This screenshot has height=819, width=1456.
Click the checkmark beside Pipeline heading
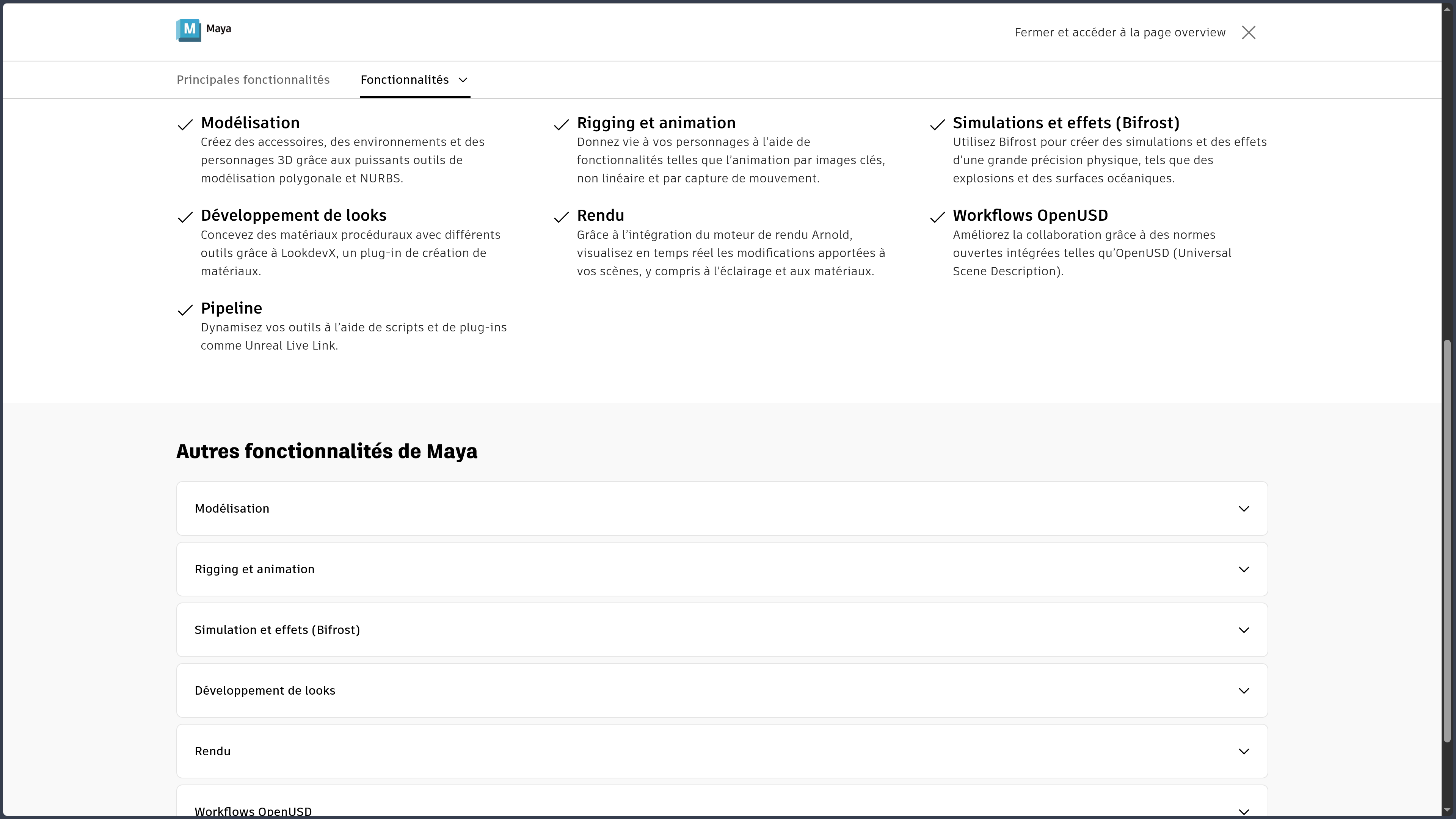pyautogui.click(x=185, y=310)
